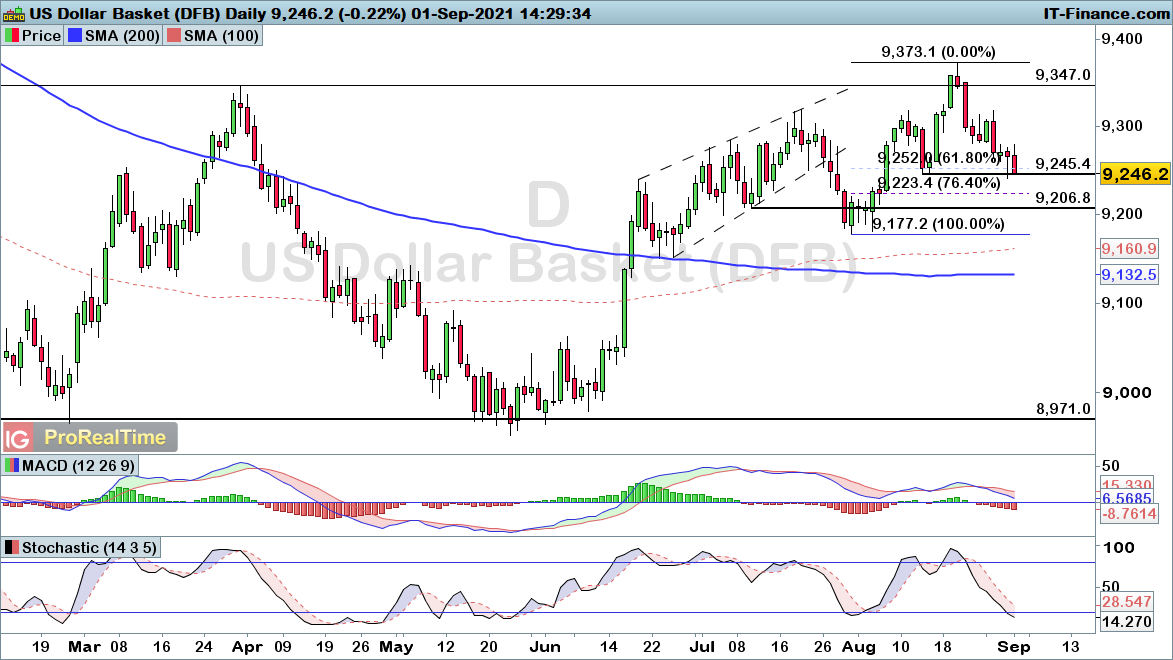
Task: Click the MACD value 15.330 label
Action: pos(1129,486)
